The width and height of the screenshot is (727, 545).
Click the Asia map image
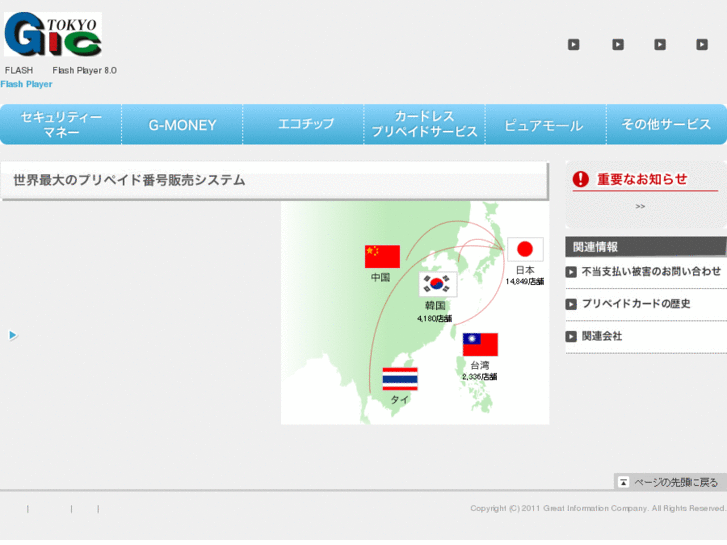point(415,313)
